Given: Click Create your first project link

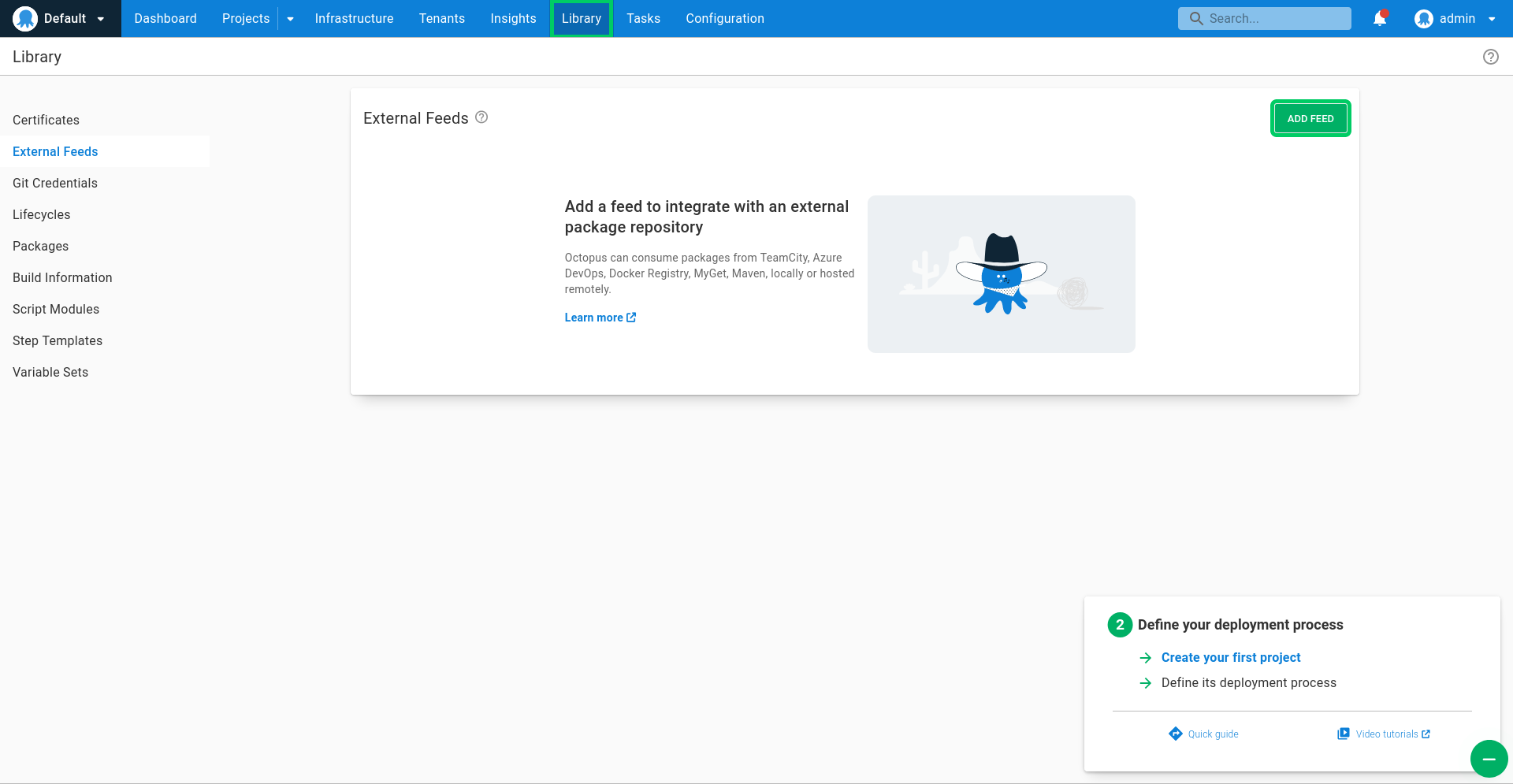Looking at the screenshot, I should pyautogui.click(x=1231, y=657).
